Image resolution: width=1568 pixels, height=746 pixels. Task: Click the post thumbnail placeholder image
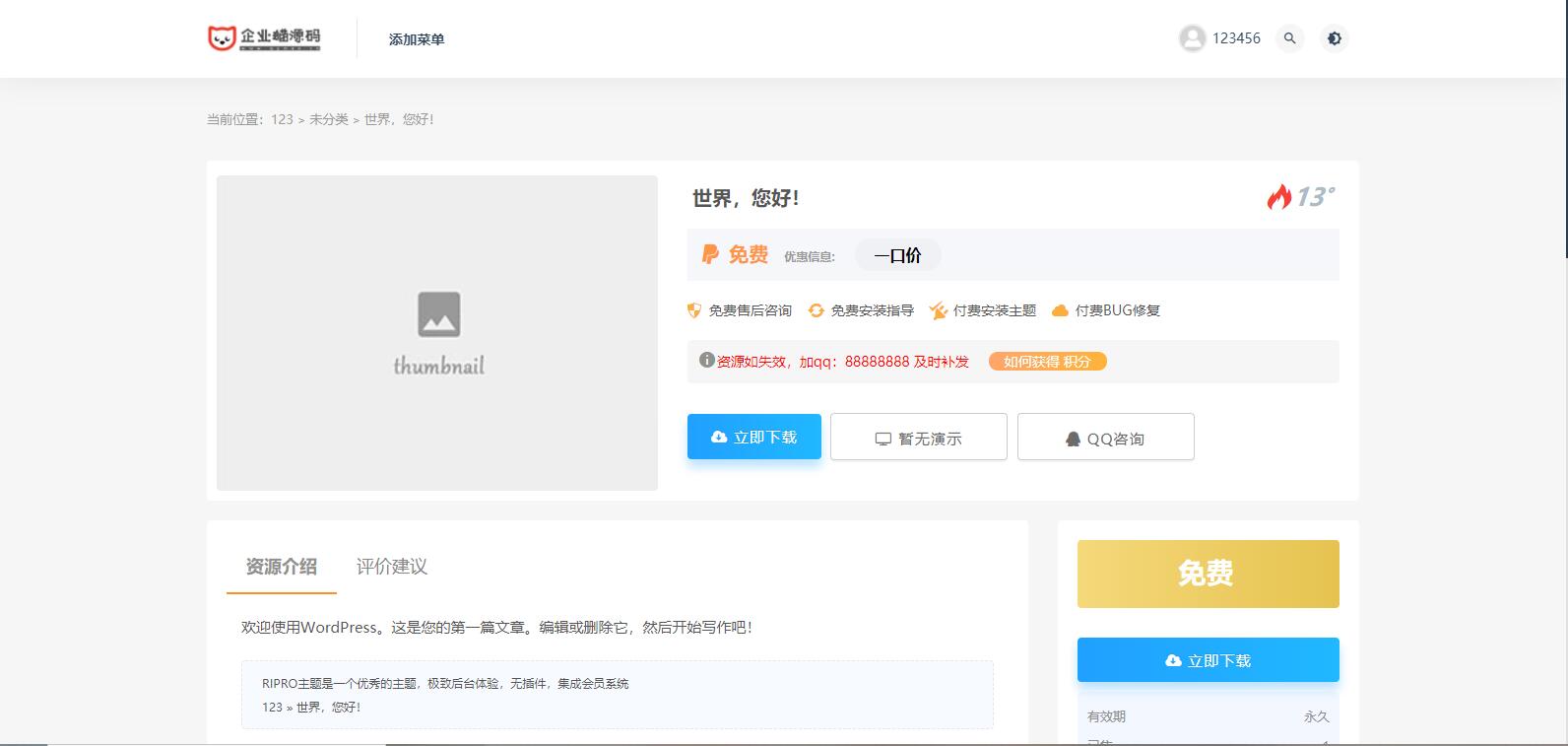pyautogui.click(x=437, y=333)
